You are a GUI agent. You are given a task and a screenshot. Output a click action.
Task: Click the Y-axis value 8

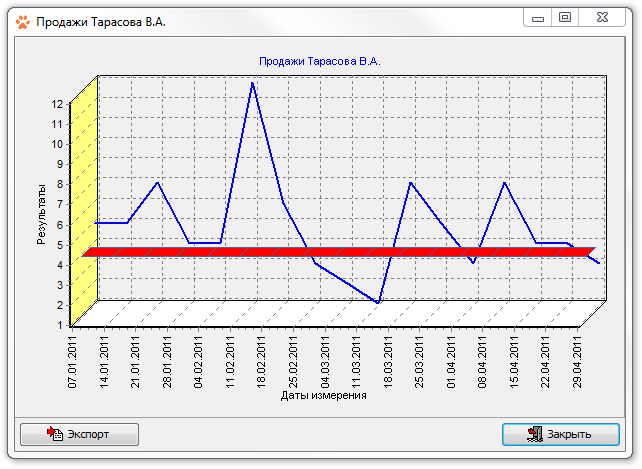[x=61, y=184]
